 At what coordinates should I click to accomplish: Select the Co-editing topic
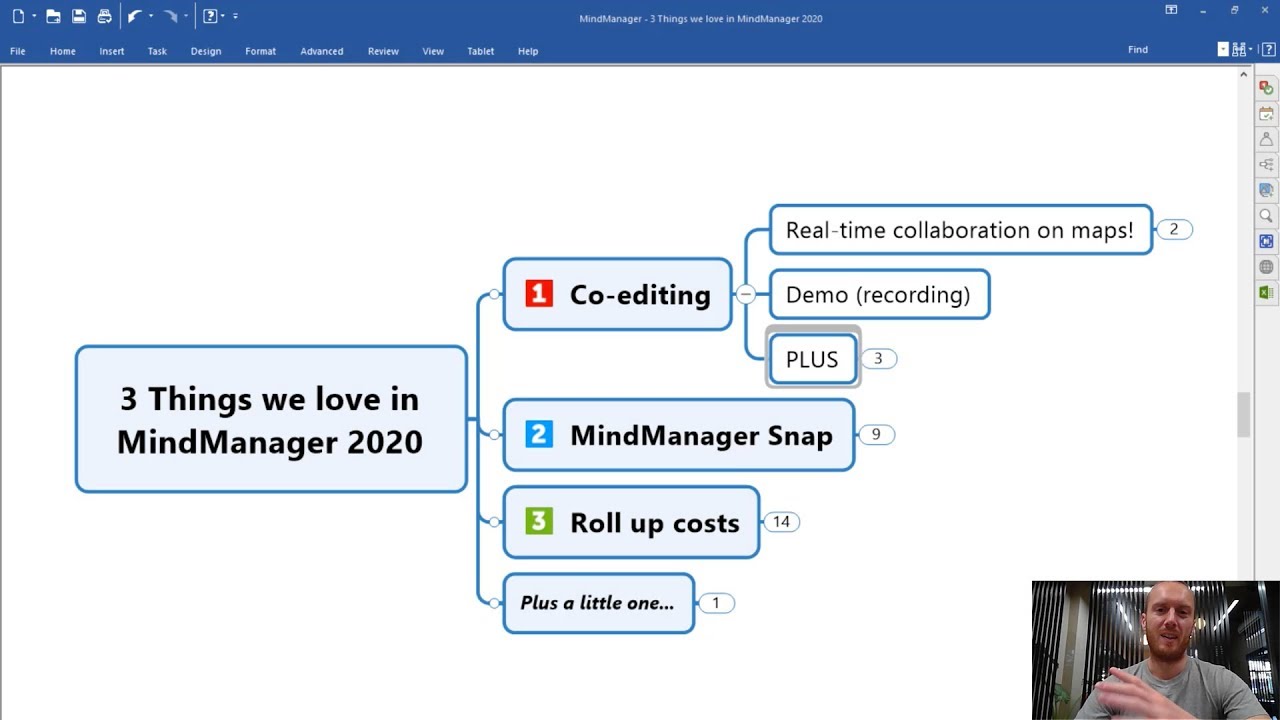coord(618,294)
